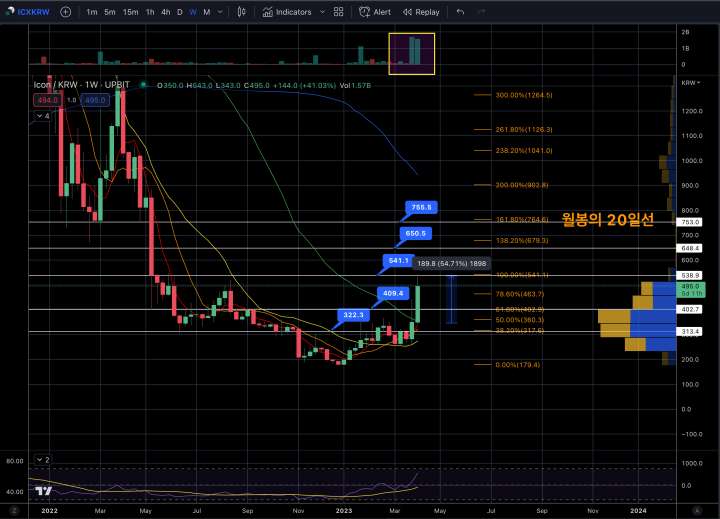This screenshot has width=720, height=519.
Task: Select the 1h interval
Action: (x=150, y=12)
